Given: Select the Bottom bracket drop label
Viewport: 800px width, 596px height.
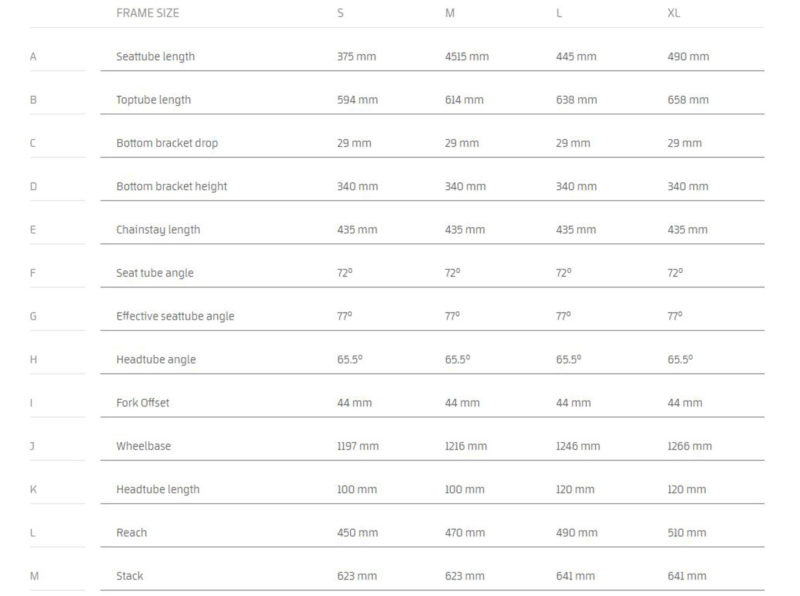Looking at the screenshot, I should click(x=166, y=143).
